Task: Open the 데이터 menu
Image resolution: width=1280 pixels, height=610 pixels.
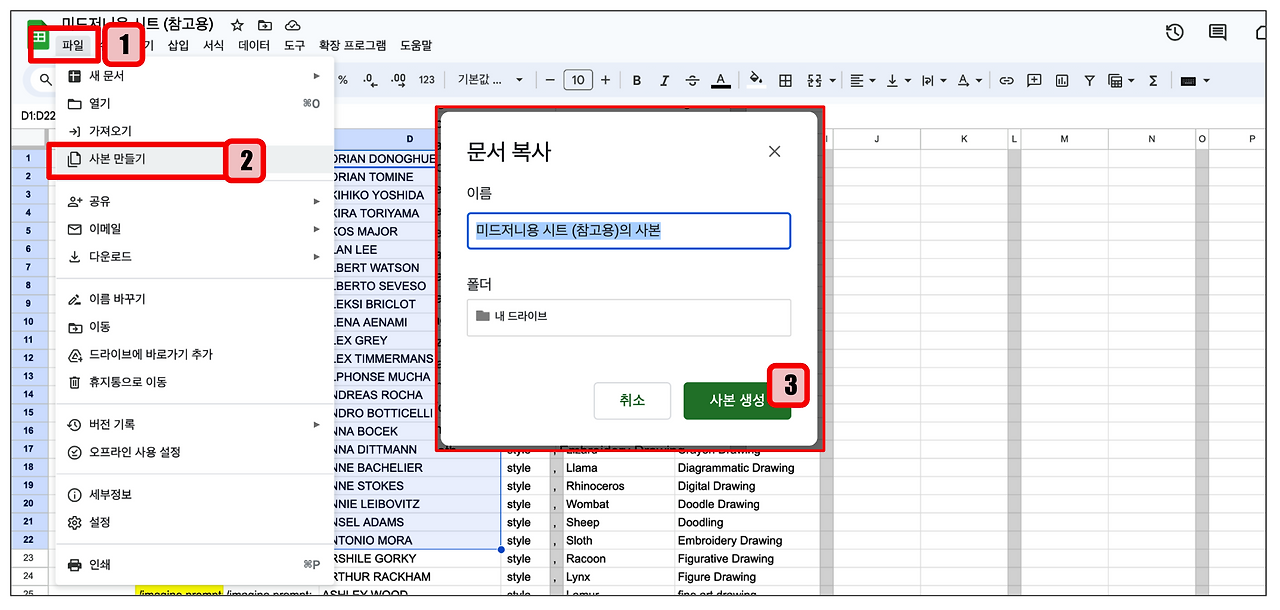Action: (253, 44)
